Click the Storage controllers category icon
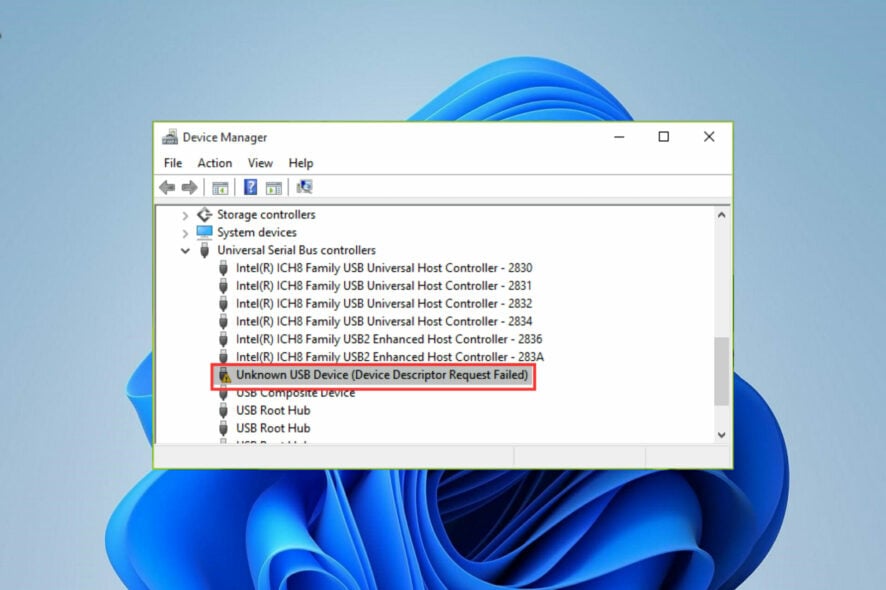The image size is (886, 590). point(204,214)
